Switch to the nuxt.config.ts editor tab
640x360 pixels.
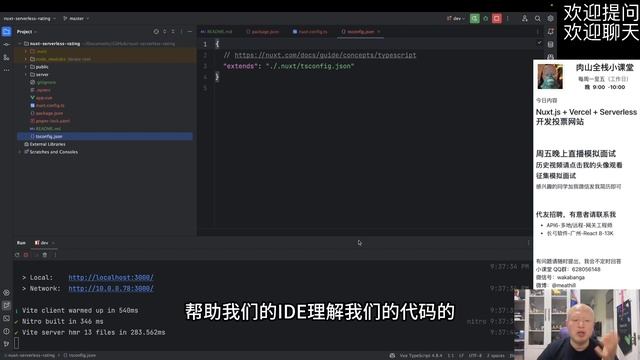(310, 31)
